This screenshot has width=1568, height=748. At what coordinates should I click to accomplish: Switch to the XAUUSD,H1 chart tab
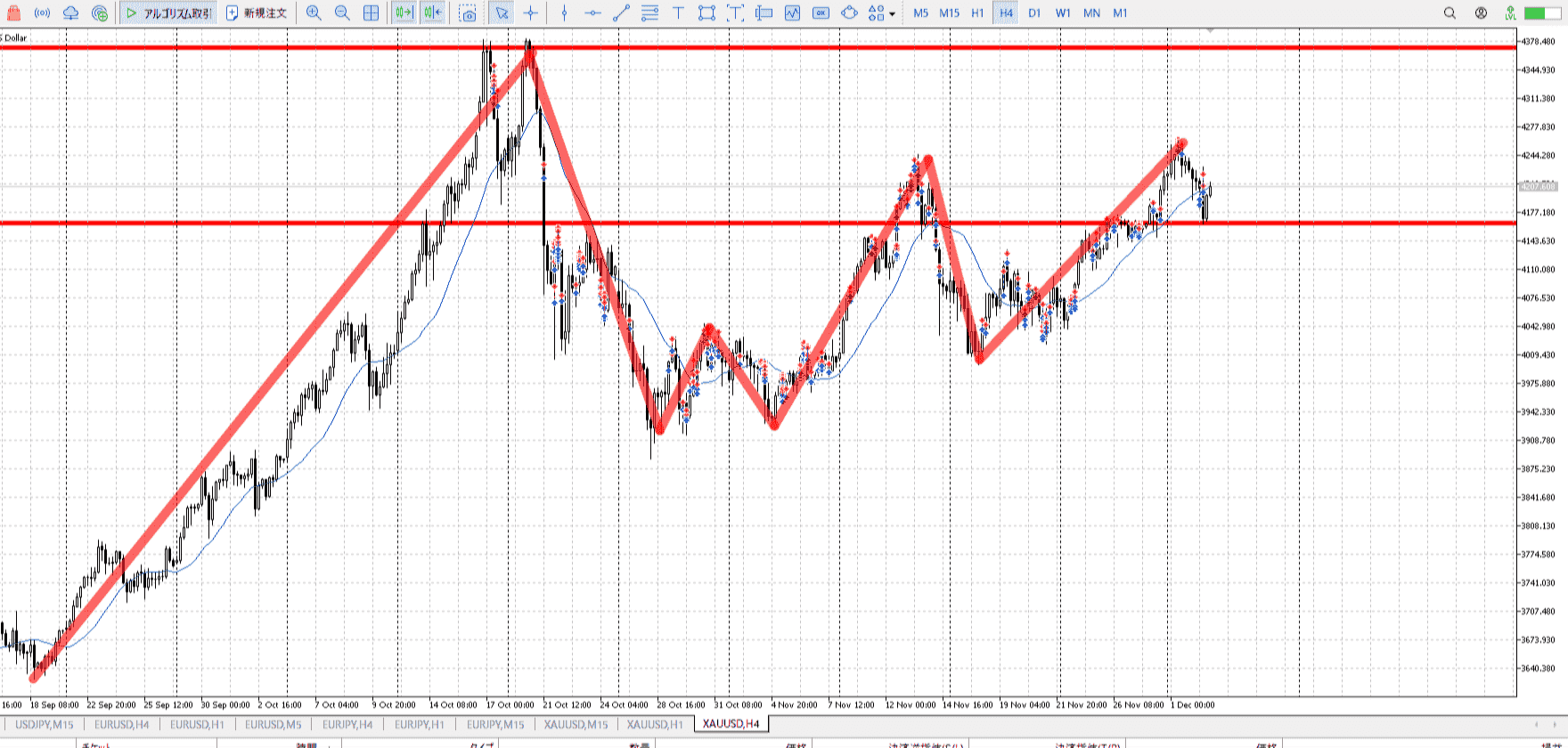point(655,724)
